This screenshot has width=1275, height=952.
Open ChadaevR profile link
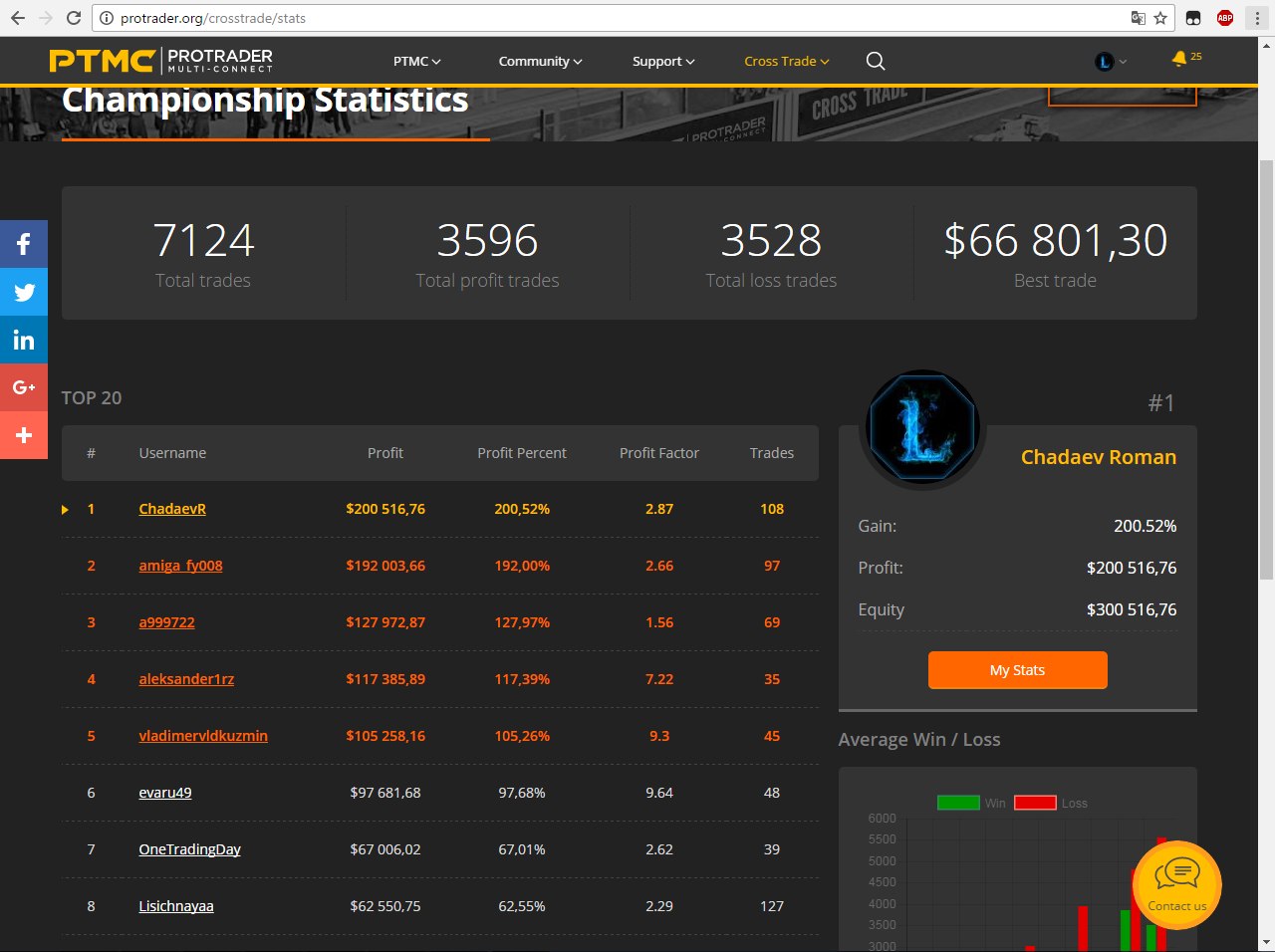point(172,509)
